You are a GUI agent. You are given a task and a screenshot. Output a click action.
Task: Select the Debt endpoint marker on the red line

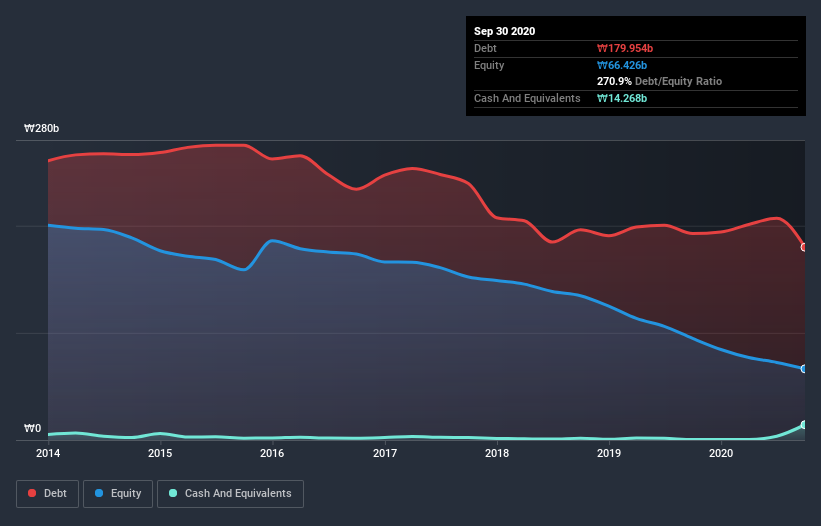pos(804,247)
